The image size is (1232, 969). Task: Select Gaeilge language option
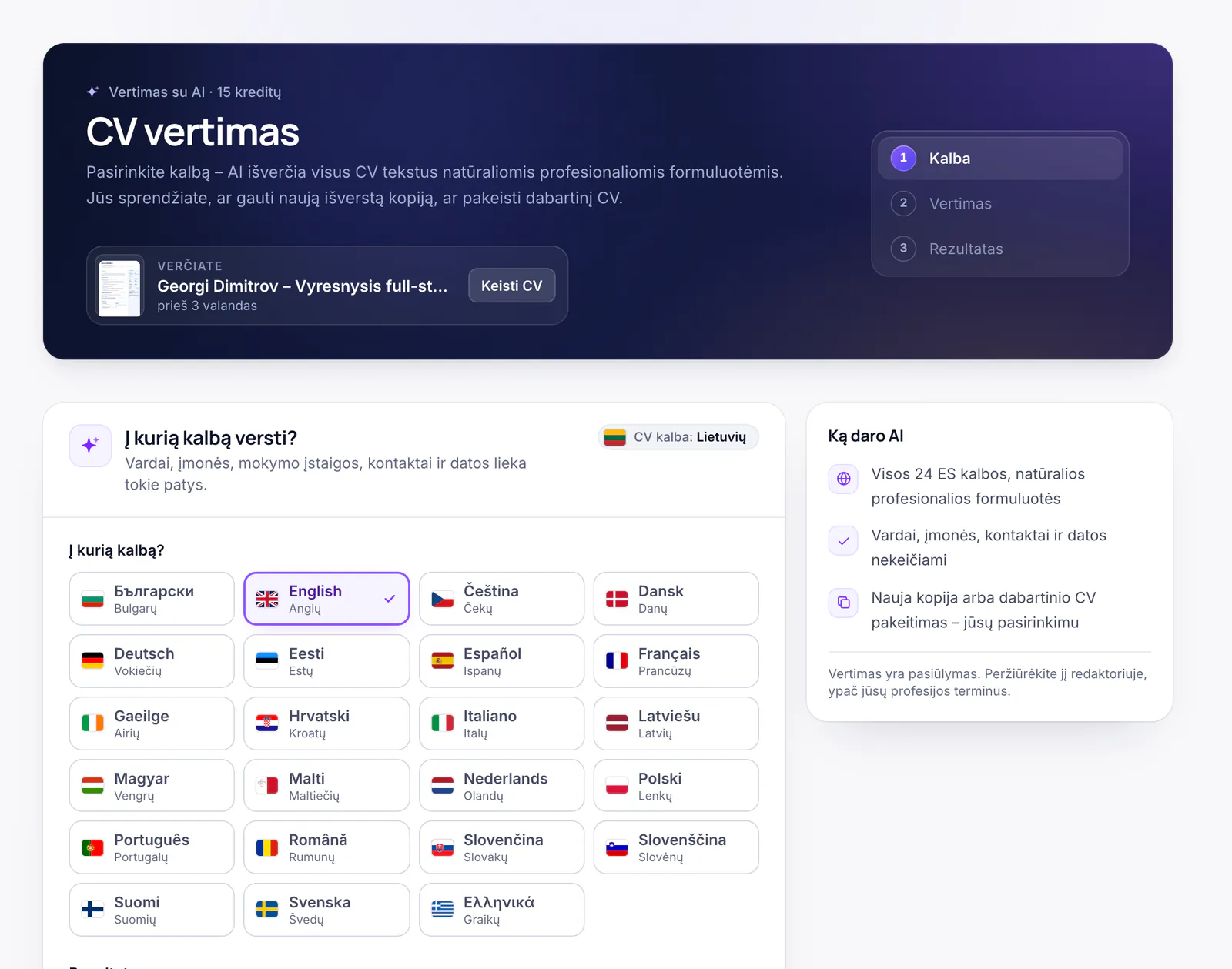(x=152, y=723)
